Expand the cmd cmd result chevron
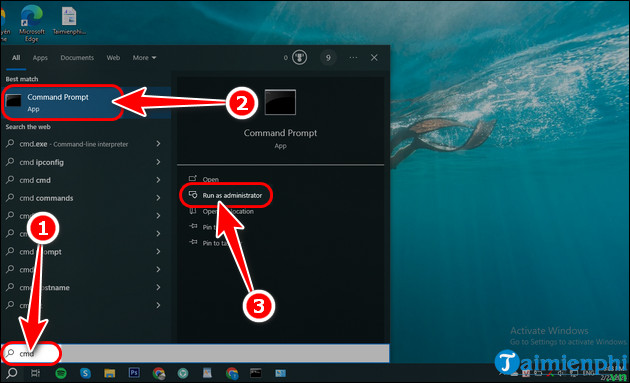630x383 pixels. (158, 180)
